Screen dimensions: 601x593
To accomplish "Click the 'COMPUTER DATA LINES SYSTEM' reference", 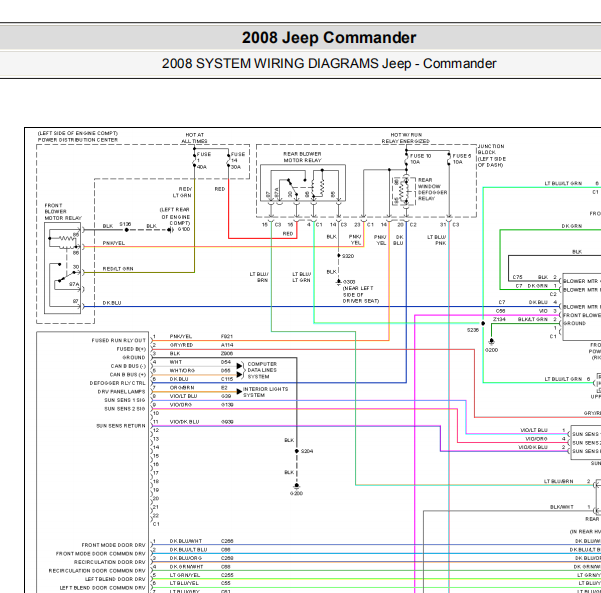I will coord(262,370).
